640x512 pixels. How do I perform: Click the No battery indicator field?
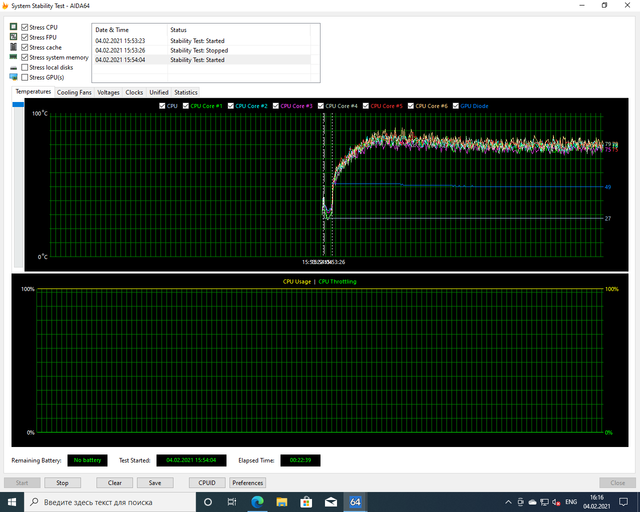[x=87, y=460]
